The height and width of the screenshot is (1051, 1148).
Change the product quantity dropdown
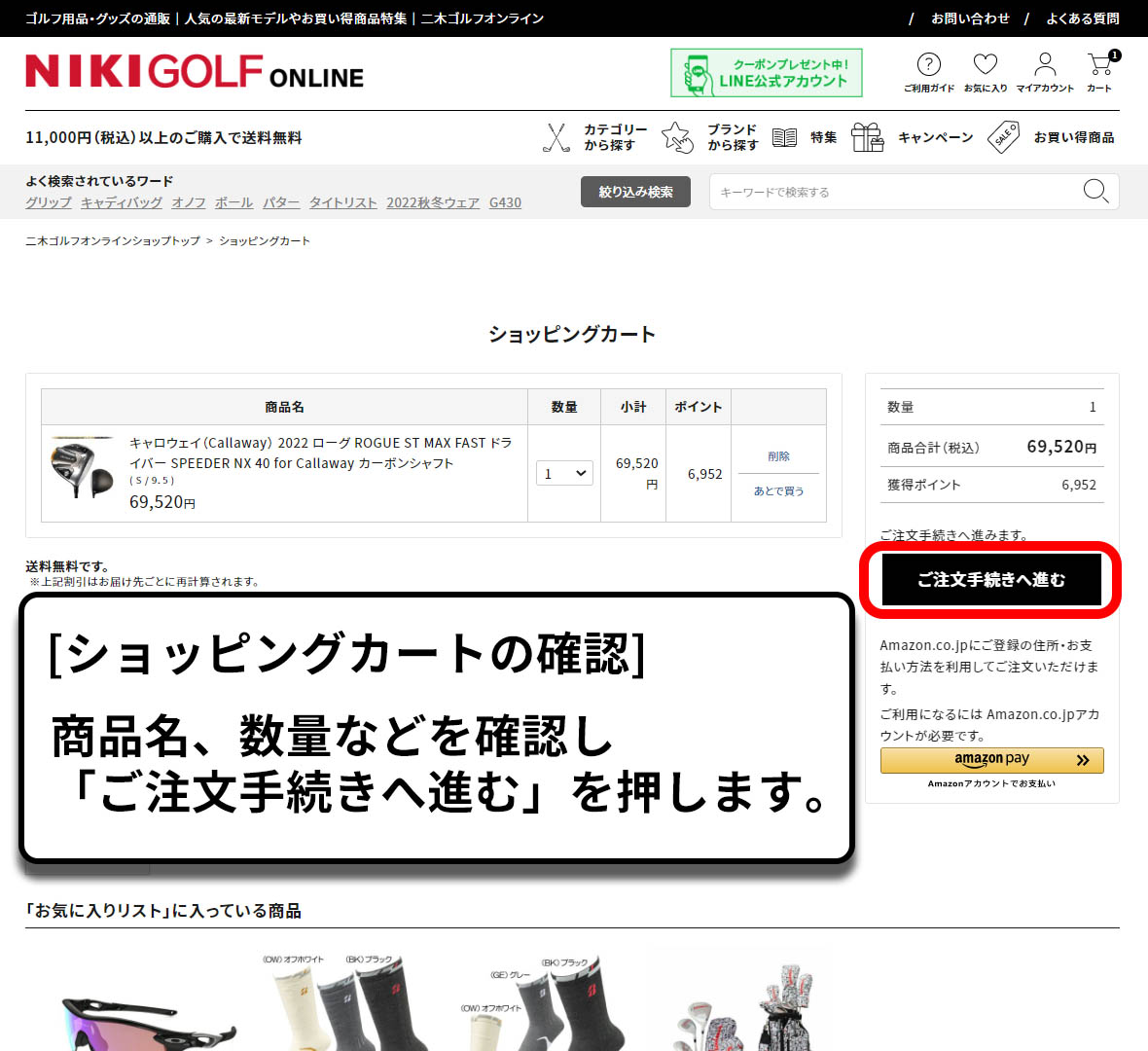point(564,473)
